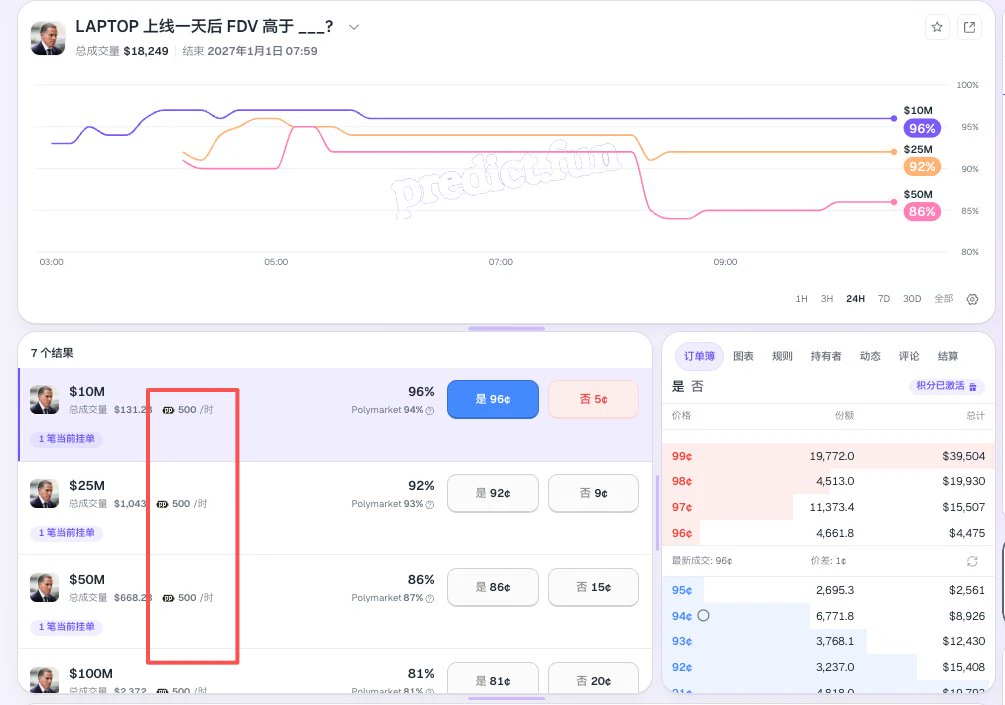Viewport: 1005px width, 705px height.
Task: Open the external link share icon
Action: coord(969,27)
